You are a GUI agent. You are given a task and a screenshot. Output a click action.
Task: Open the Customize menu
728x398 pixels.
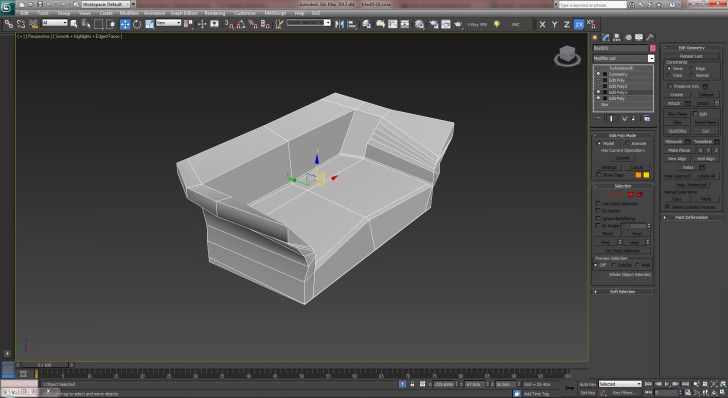click(x=245, y=13)
